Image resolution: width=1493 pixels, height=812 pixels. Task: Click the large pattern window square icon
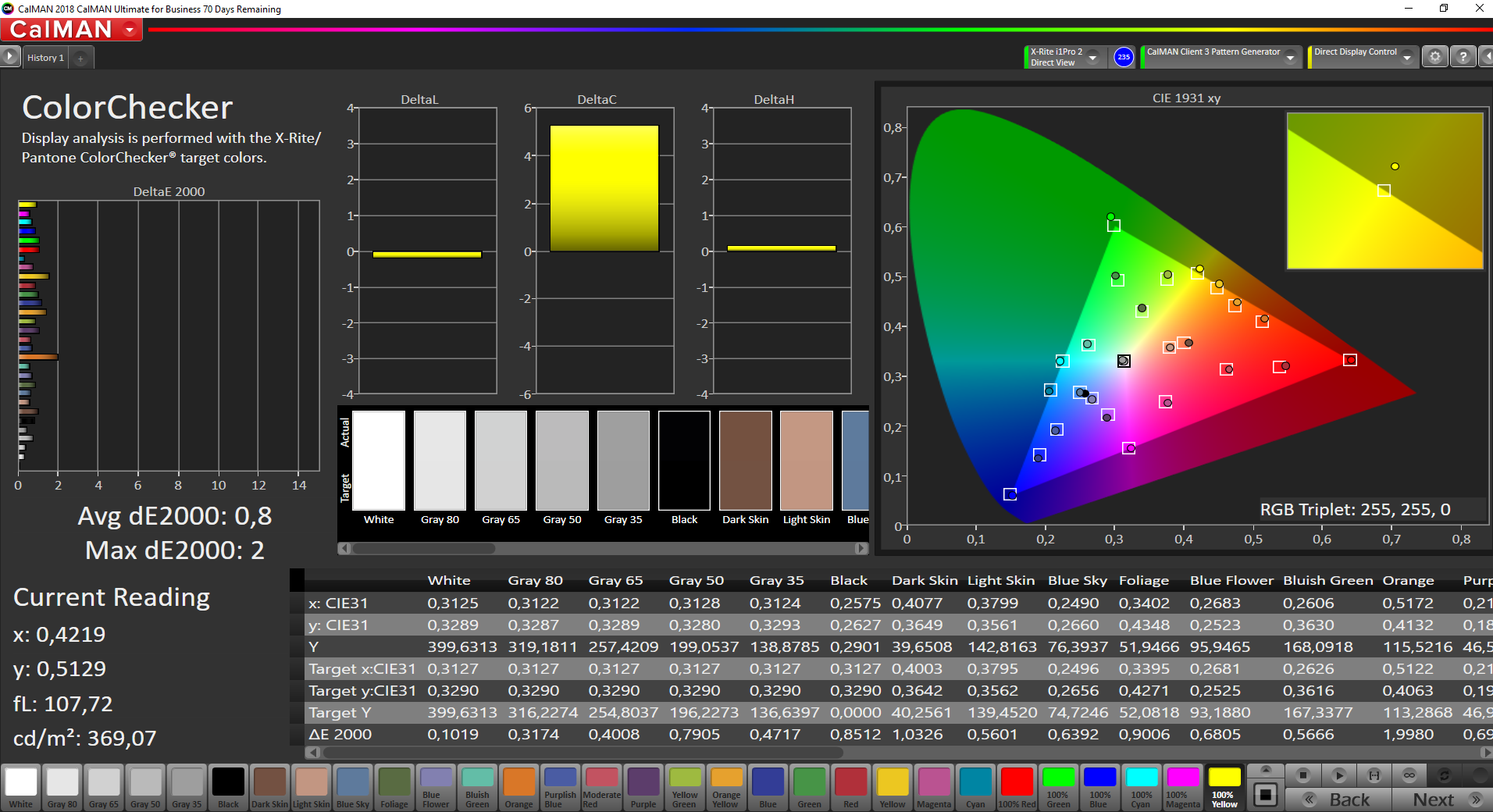pyautogui.click(x=1266, y=795)
